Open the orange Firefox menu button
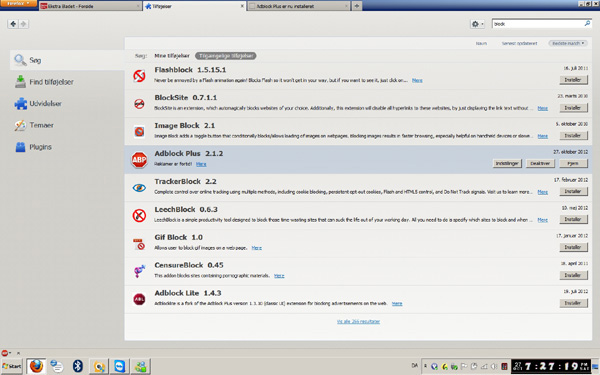Viewport: 600px width, 375px height. pyautogui.click(x=18, y=3)
